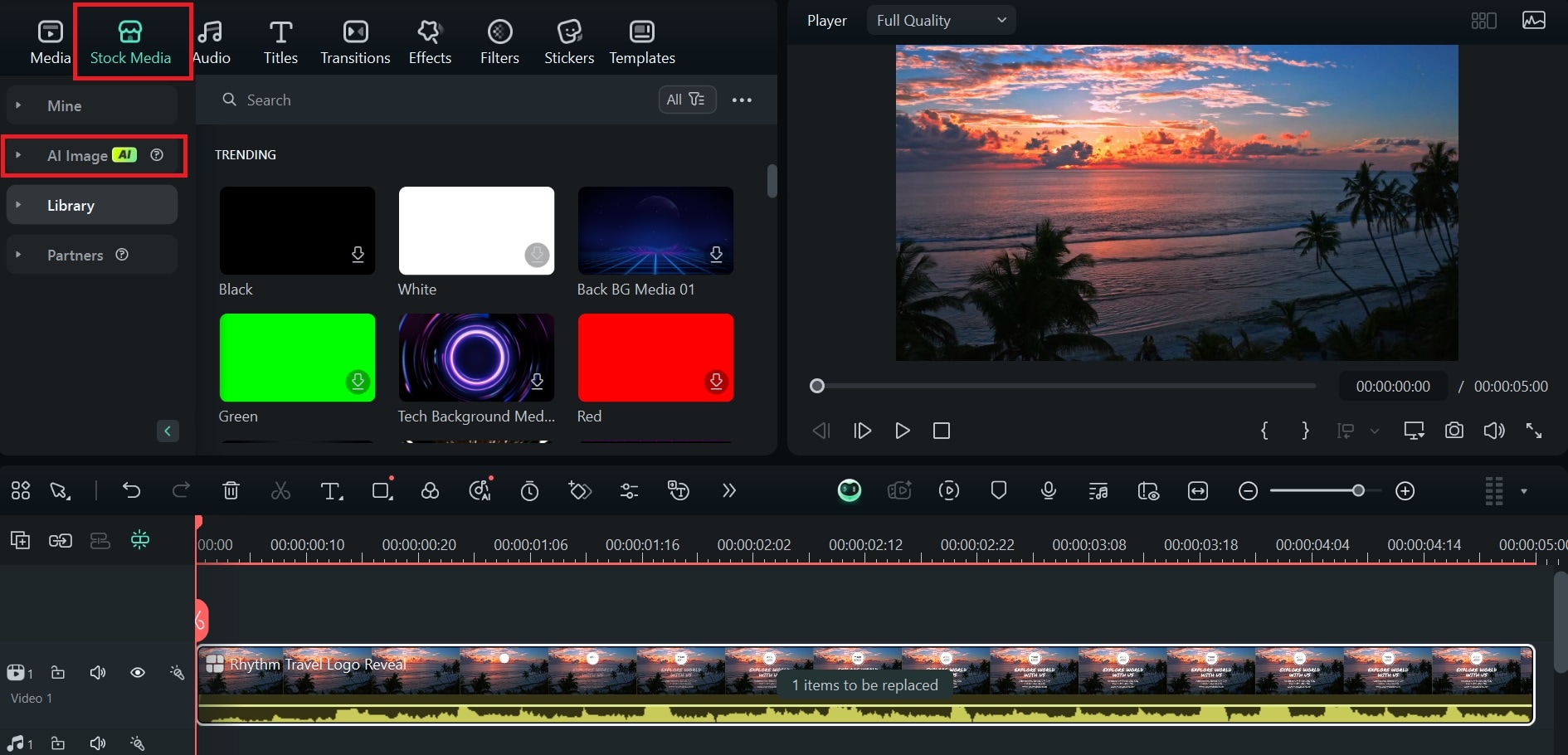Open the Speed tool
1568x755 pixels.
(529, 491)
